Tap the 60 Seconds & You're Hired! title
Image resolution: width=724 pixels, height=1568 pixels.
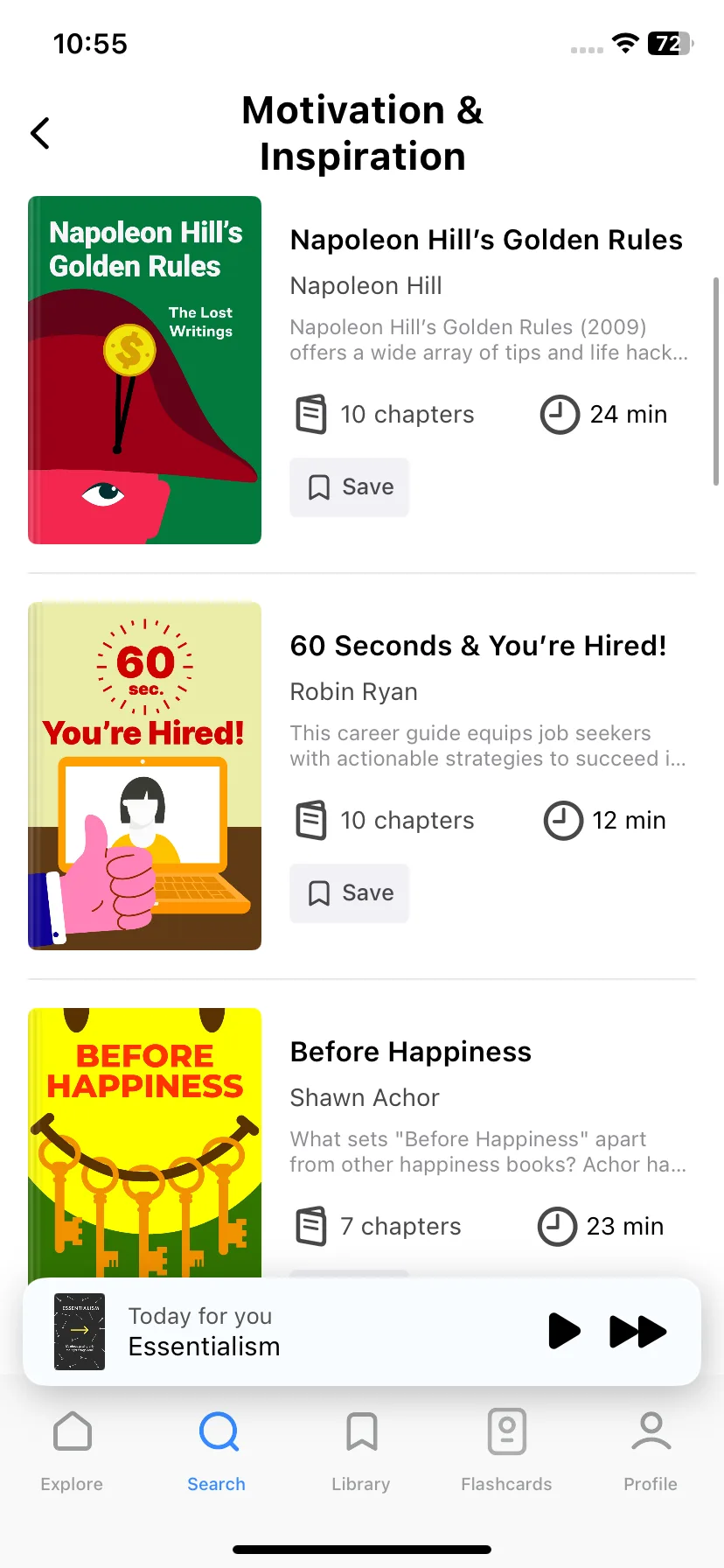coord(478,646)
